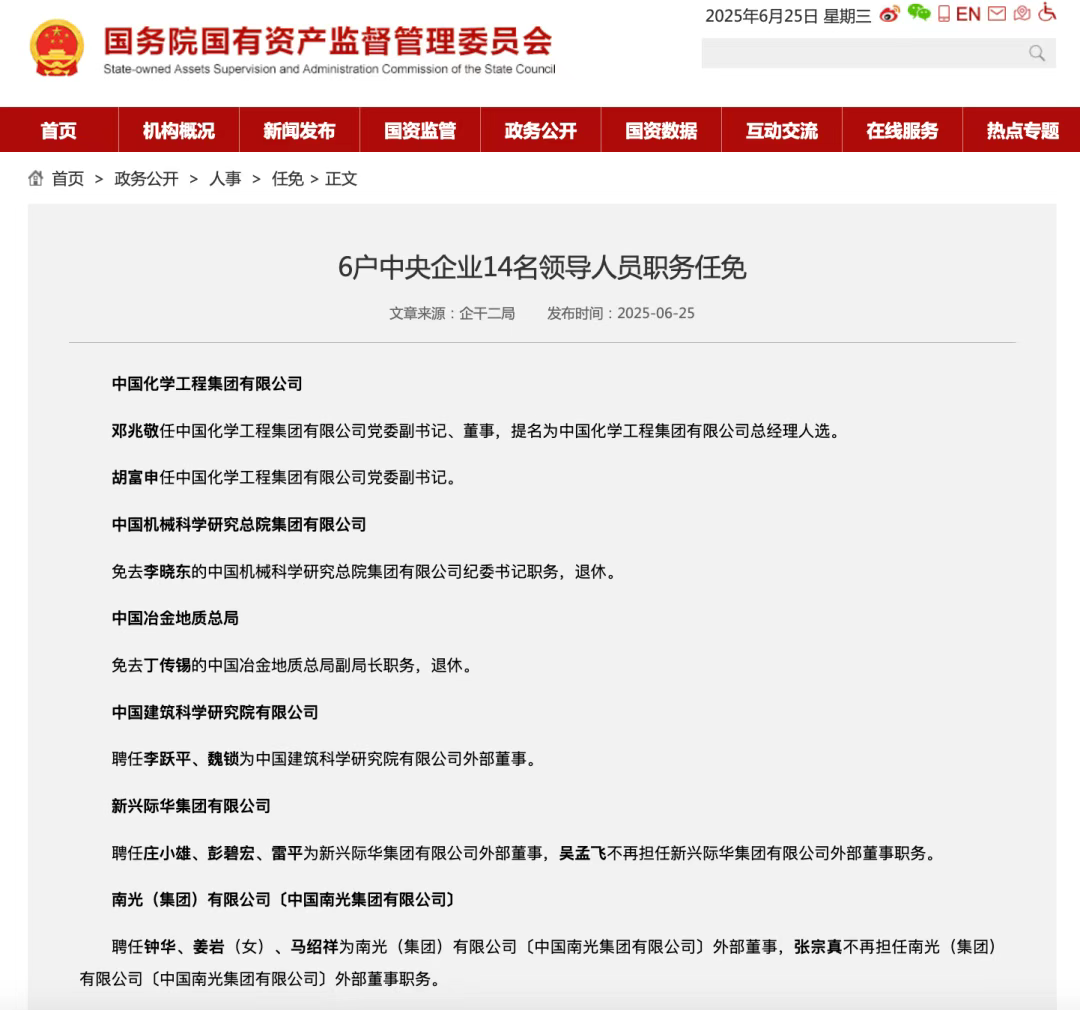
Task: Click heading 中国建筑科学研究院有限公司
Action: tap(215, 712)
